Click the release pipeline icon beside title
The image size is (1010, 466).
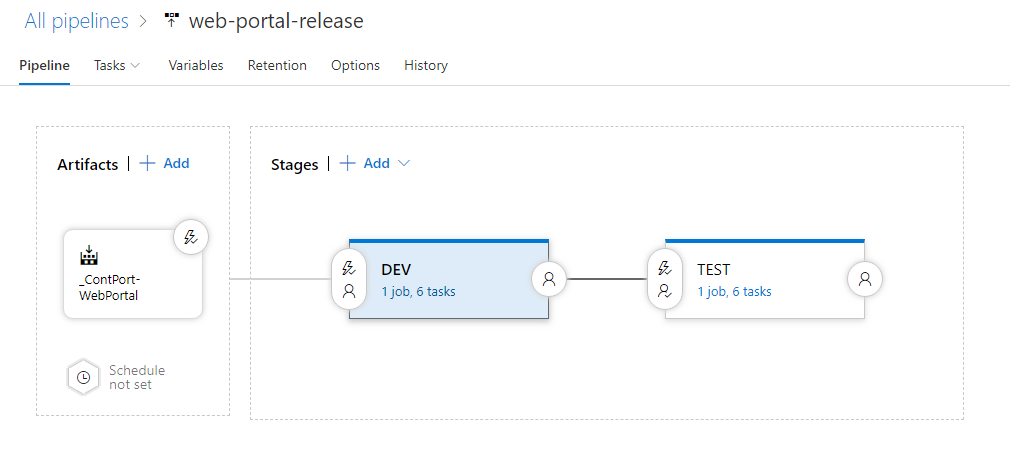171,21
